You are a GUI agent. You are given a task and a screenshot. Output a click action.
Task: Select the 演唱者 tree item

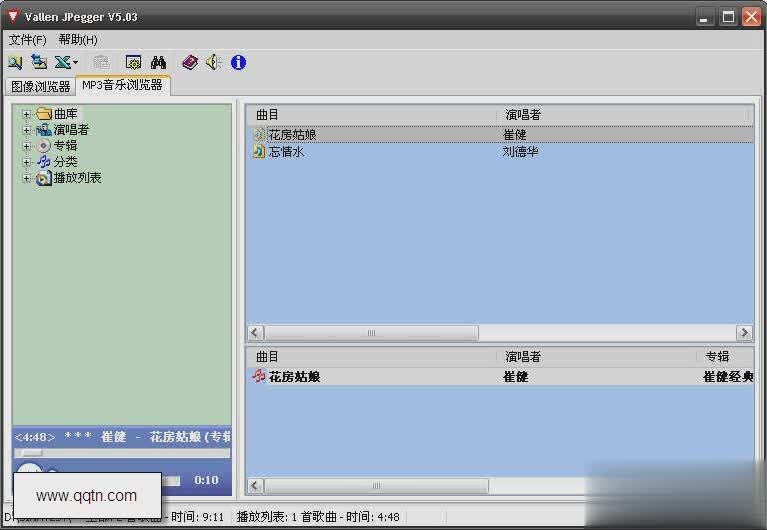(x=71, y=130)
